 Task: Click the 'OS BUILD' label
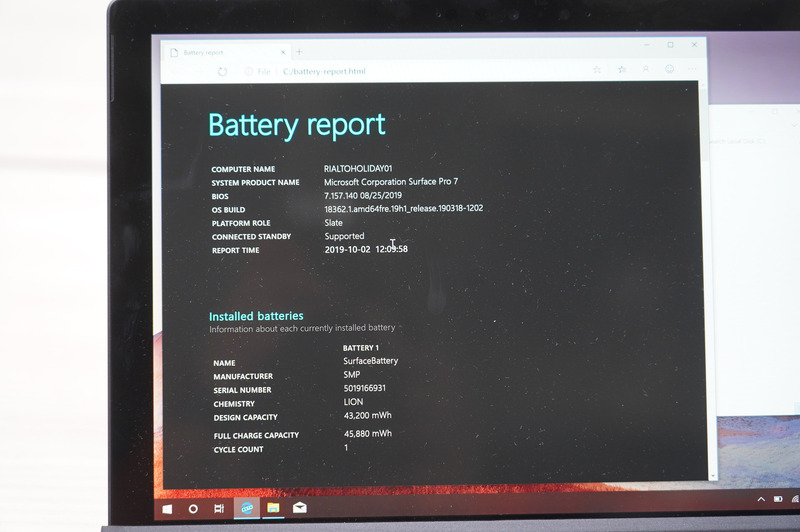pos(228,210)
